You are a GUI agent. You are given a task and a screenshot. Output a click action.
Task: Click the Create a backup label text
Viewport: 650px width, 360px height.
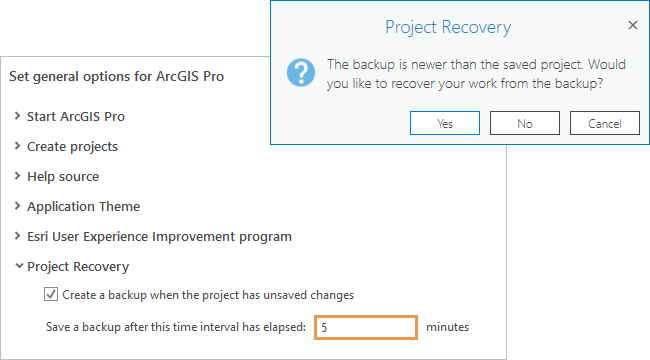click(x=208, y=295)
